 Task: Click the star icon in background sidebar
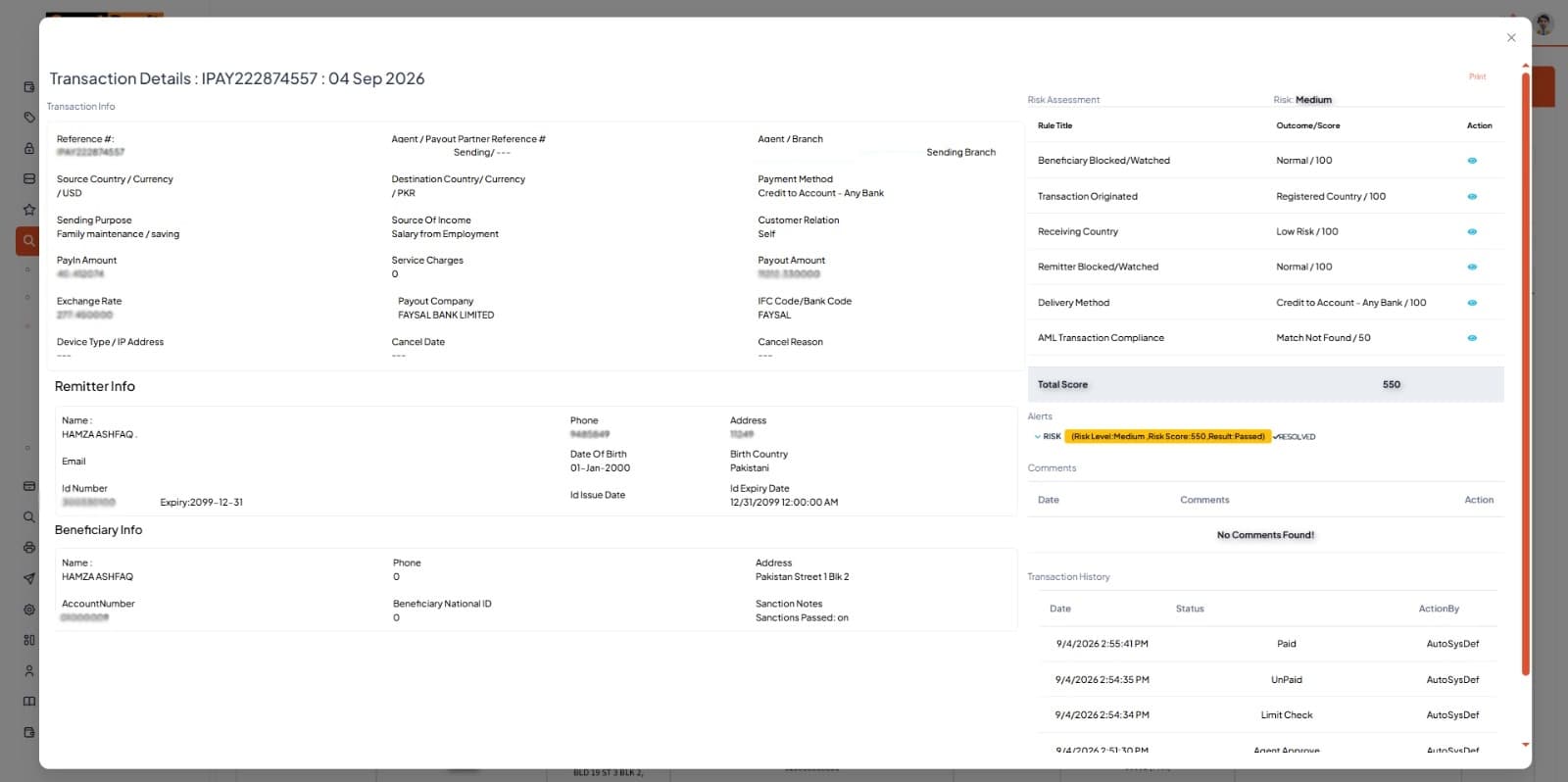click(x=29, y=210)
